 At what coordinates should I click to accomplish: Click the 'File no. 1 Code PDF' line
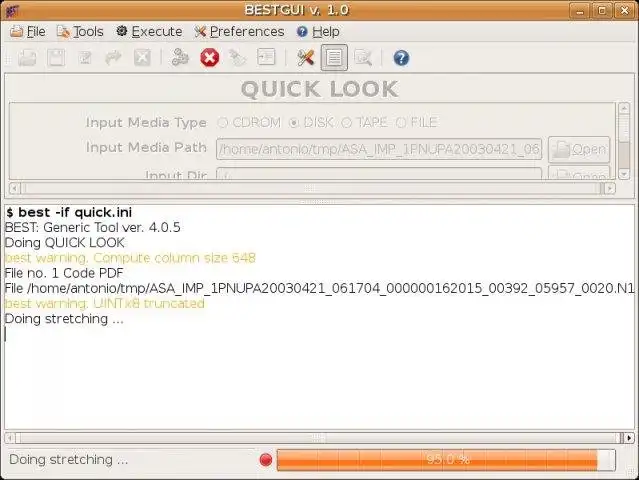pos(64,273)
